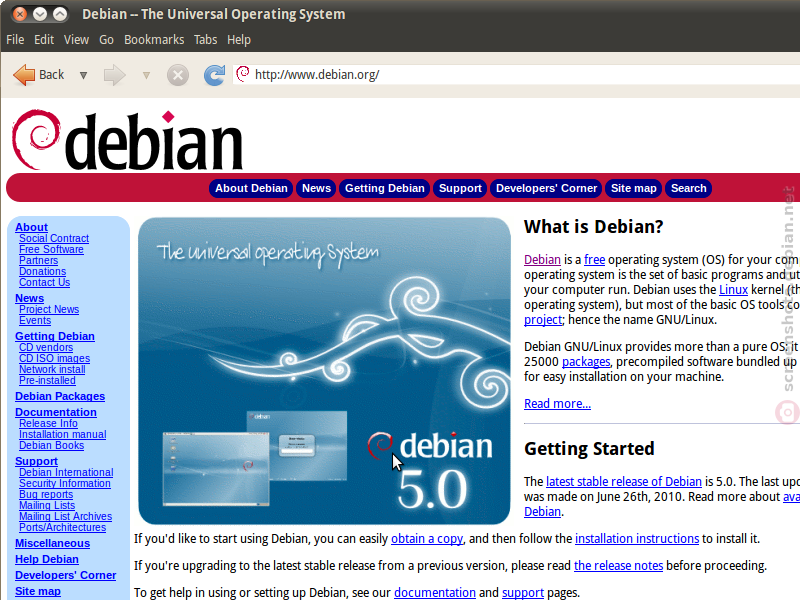Open the Documentation sidebar link
This screenshot has height=600, width=800.
[x=56, y=412]
